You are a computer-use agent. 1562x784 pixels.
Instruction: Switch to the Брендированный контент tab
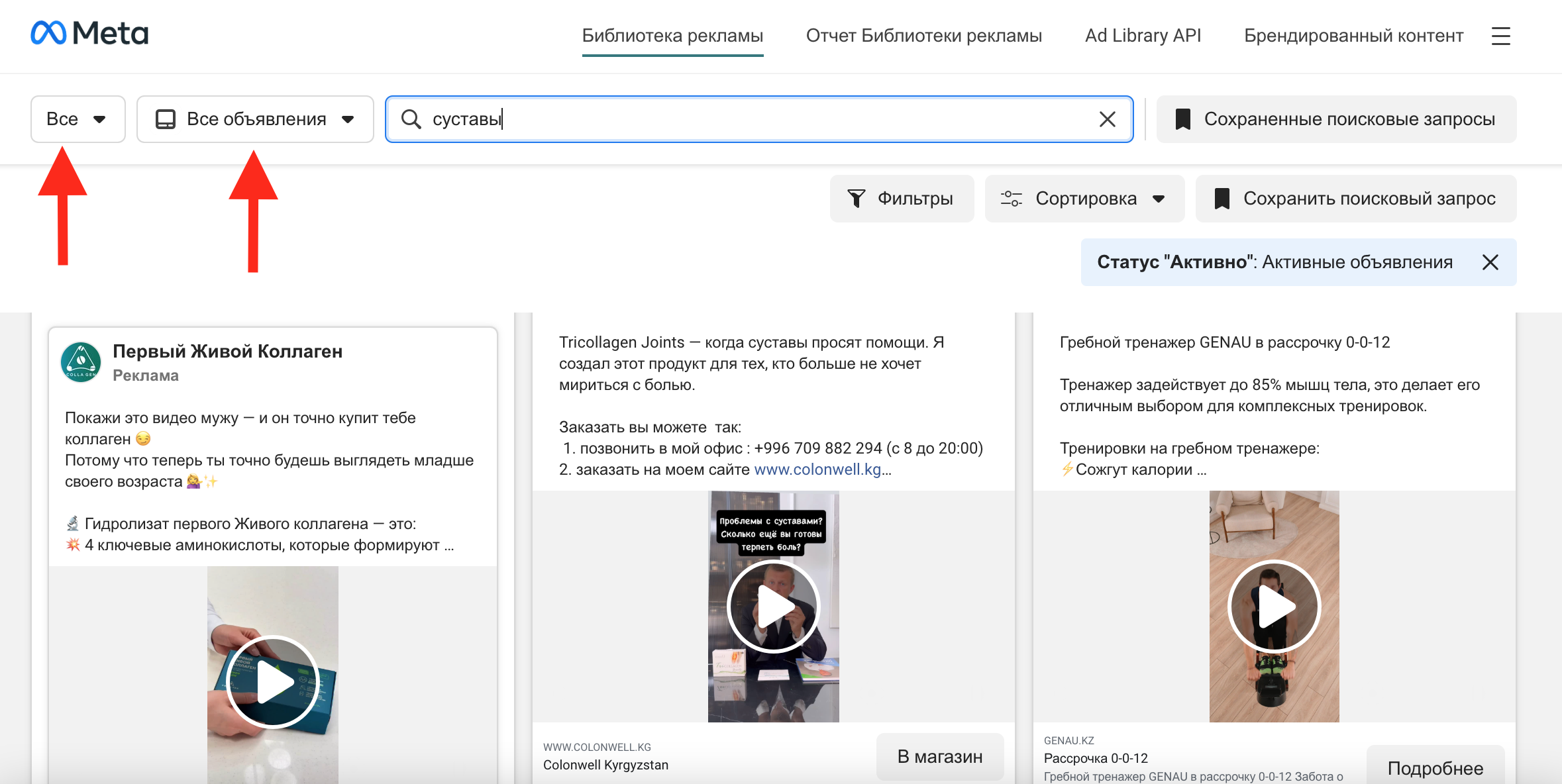pos(1353,36)
